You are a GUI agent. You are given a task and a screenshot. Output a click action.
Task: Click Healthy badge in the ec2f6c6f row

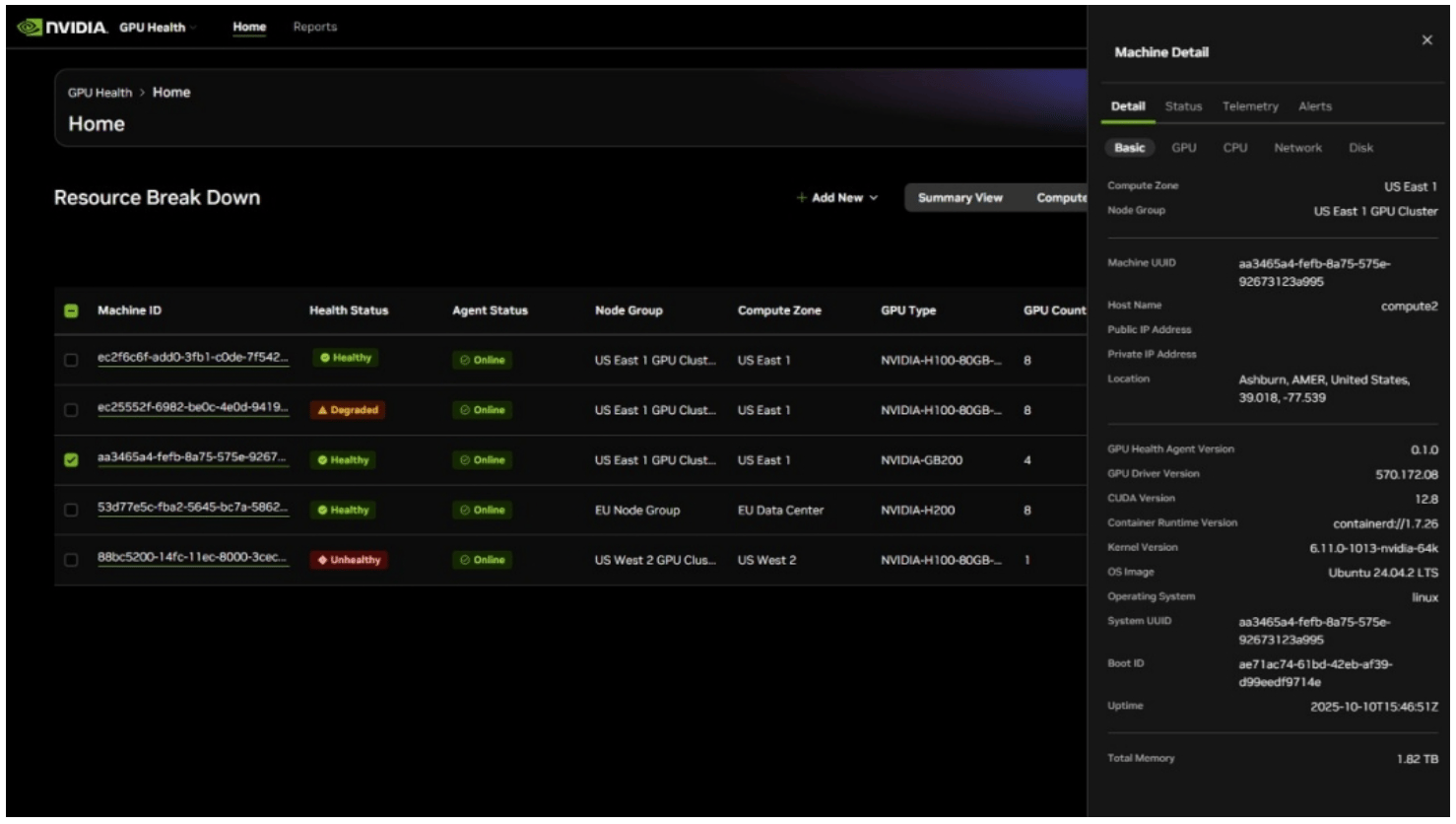[x=345, y=359]
